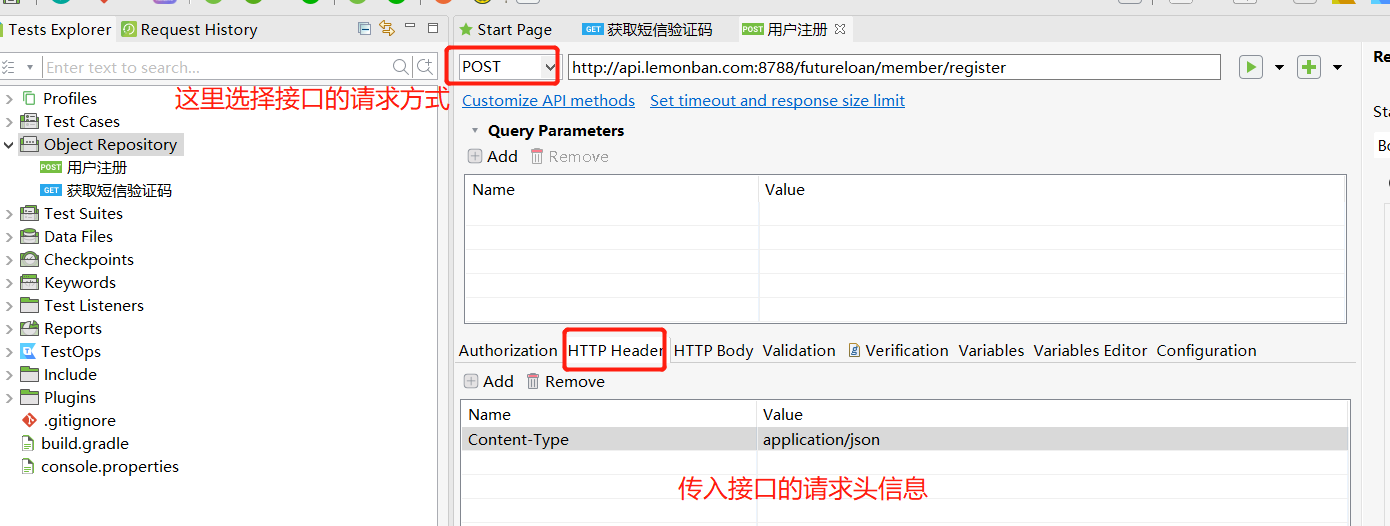1390x526 pixels.
Task: Select the Content-Type header name cell
Action: (x=609, y=439)
